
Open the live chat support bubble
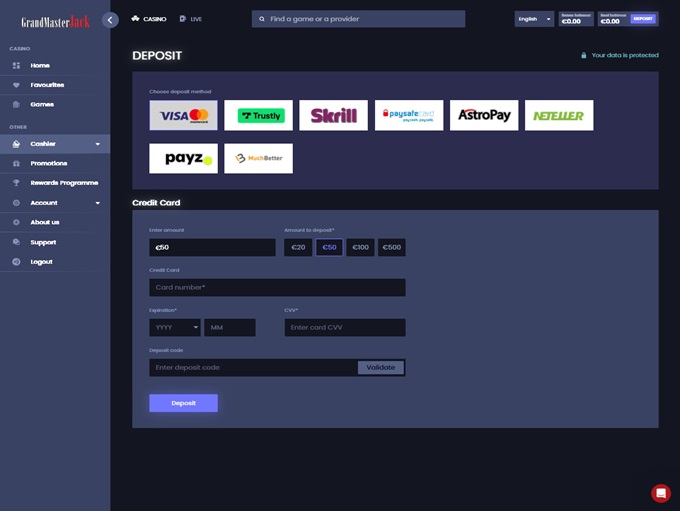[x=660, y=493]
